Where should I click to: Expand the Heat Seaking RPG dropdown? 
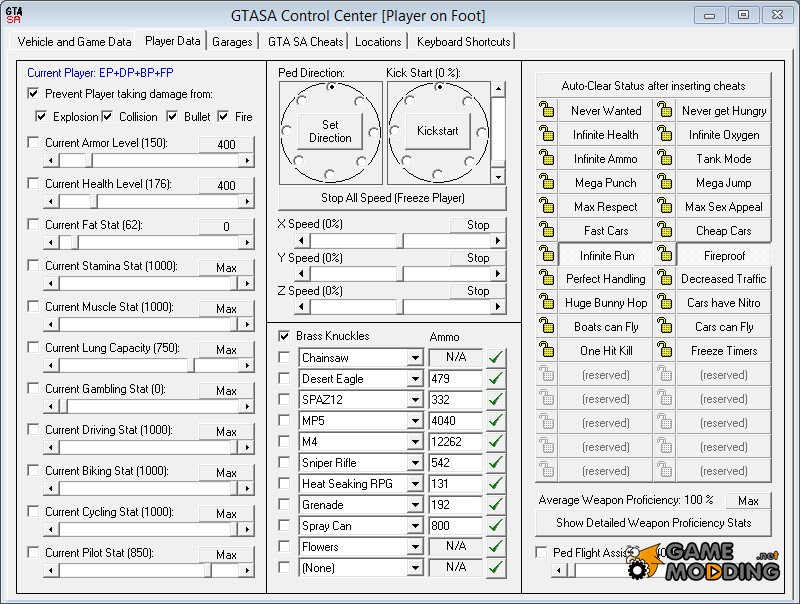pos(415,484)
